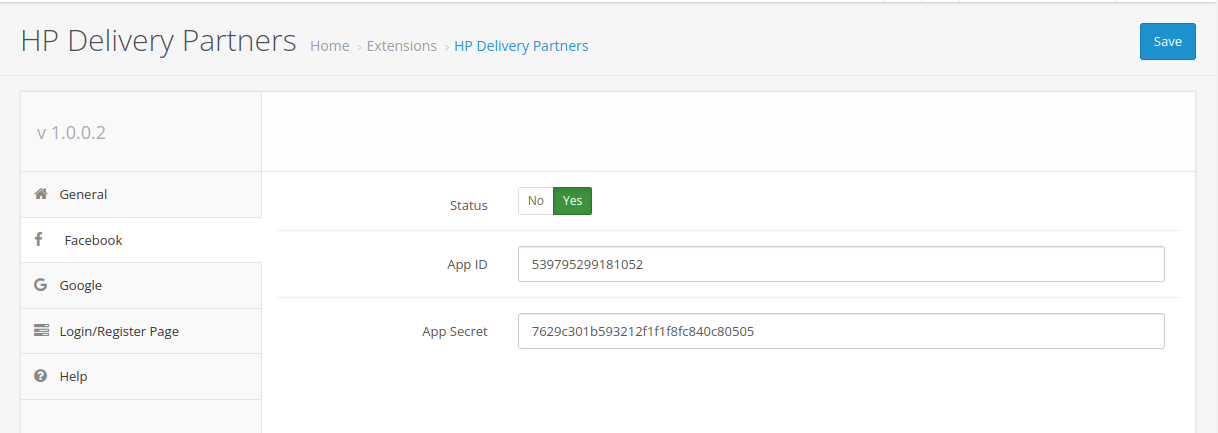Switch to the Google tab label
Screen dimensions: 1218x433
[81, 285]
